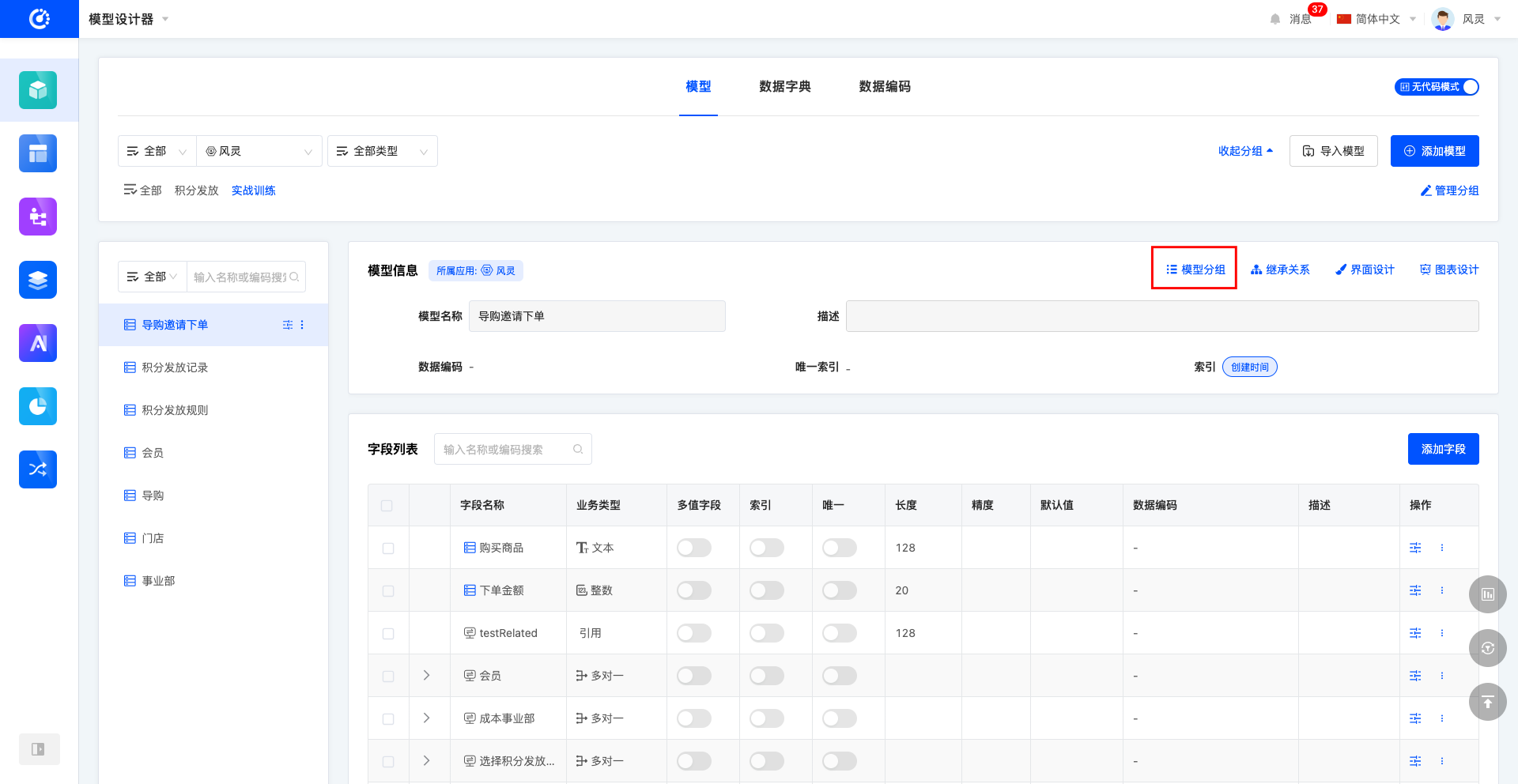
Task: Expand the 会员 field row
Action: click(426, 676)
